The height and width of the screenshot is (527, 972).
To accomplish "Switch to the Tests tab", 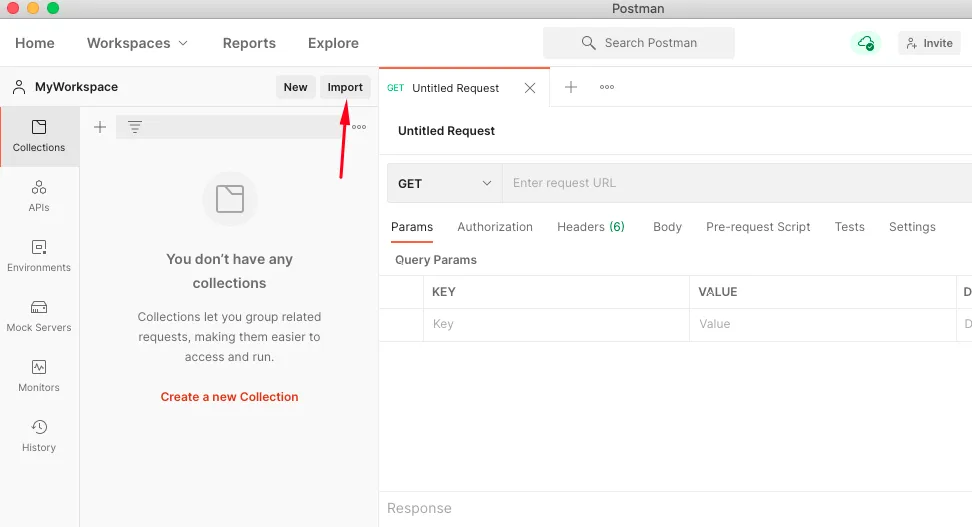I will [849, 227].
